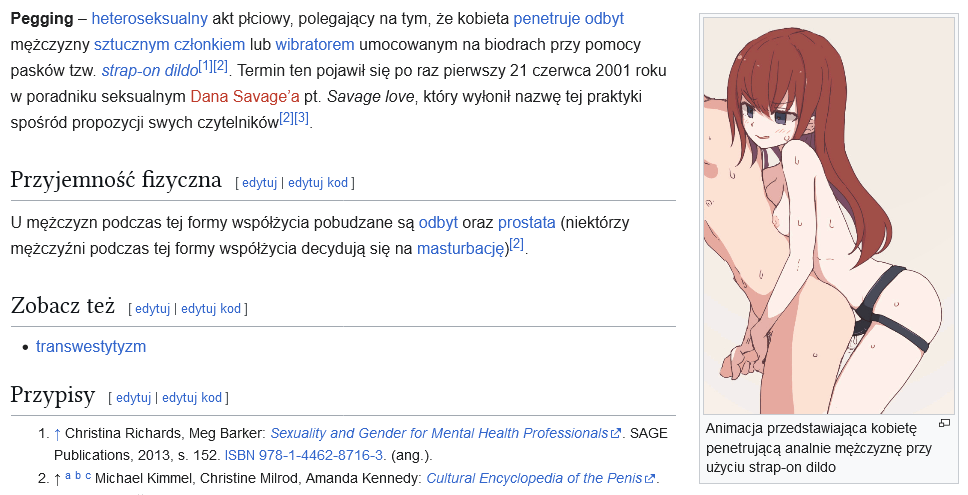968x495 pixels.
Task: Go to the 'transwestytyzm' article
Action: point(91,347)
